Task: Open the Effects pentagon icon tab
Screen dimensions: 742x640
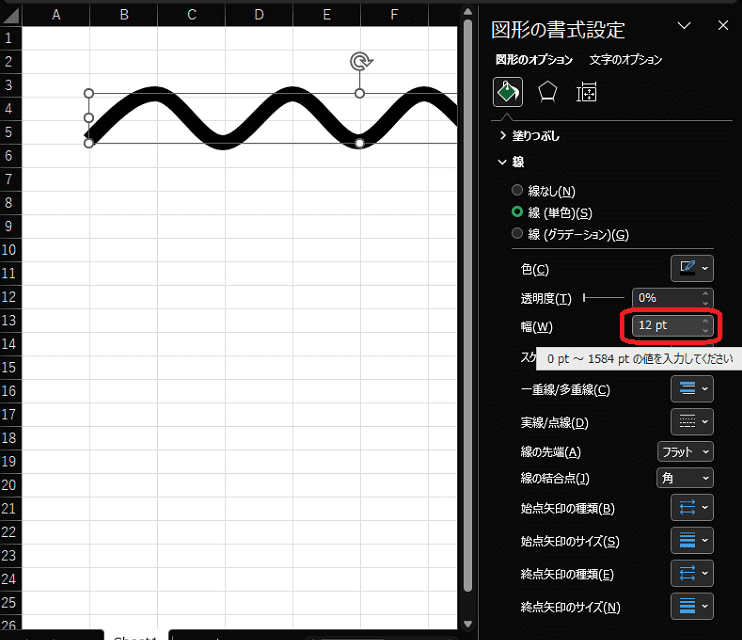Action: [547, 92]
